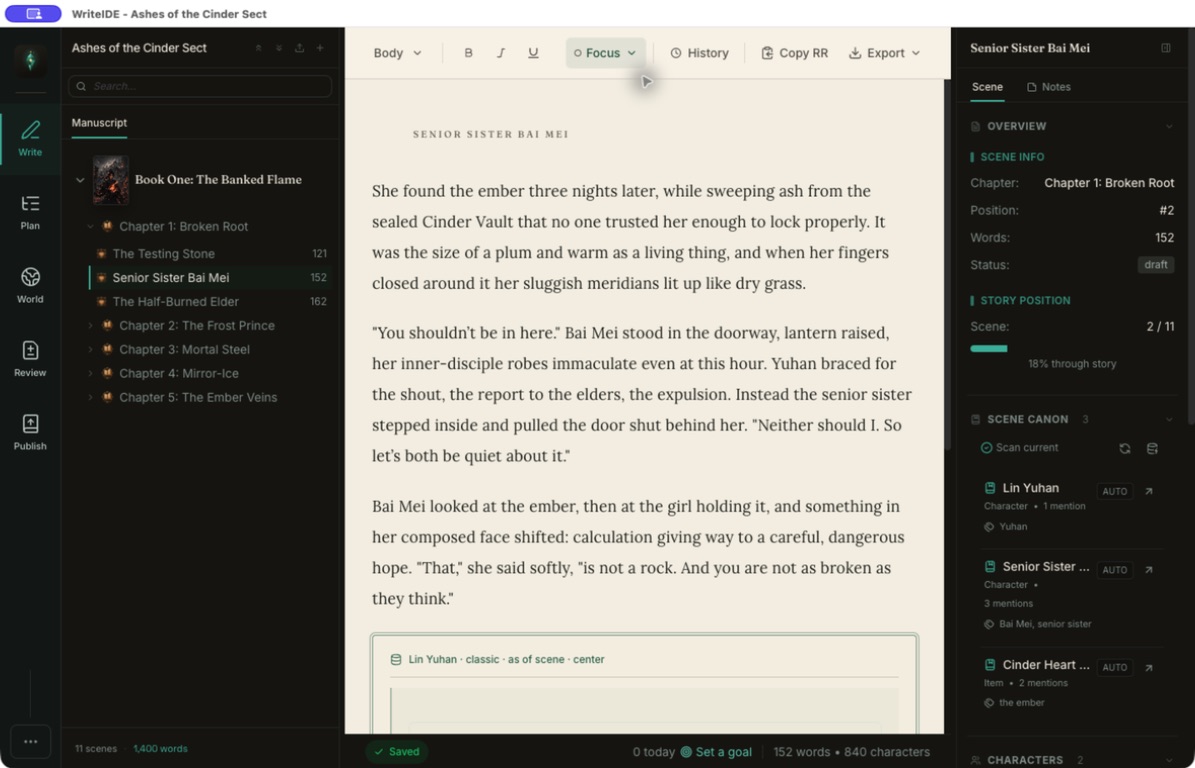Click Copy RR button
Viewport: 1195px width, 768px height.
[x=794, y=53]
